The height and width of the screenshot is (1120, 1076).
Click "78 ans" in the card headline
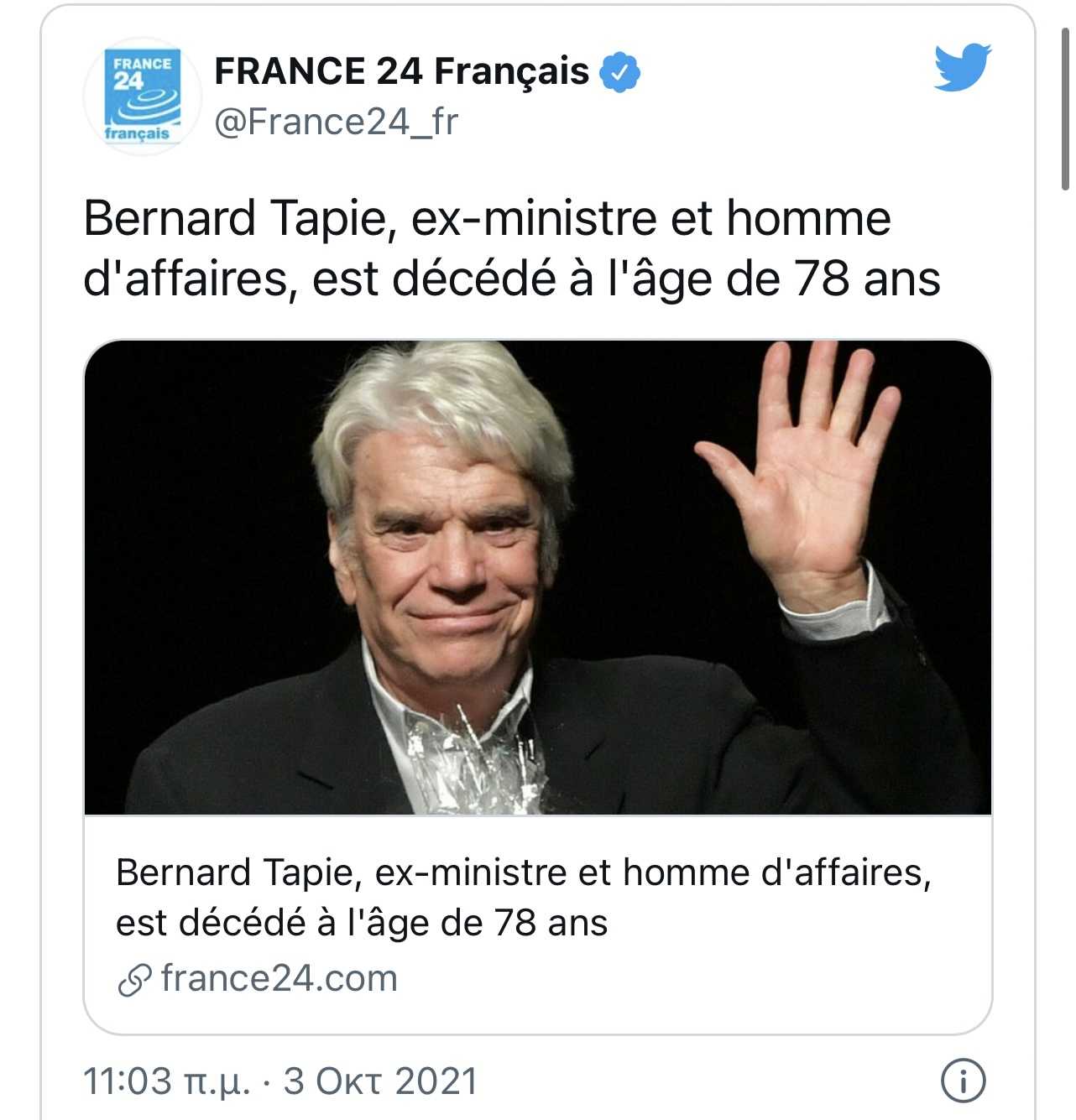550,924
